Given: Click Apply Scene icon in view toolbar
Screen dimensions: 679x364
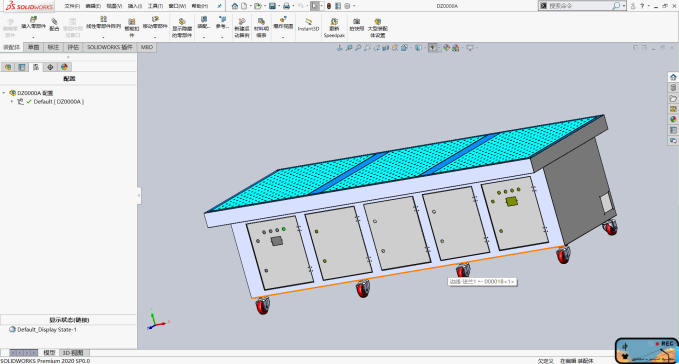Looking at the screenshot, I should point(456,48).
